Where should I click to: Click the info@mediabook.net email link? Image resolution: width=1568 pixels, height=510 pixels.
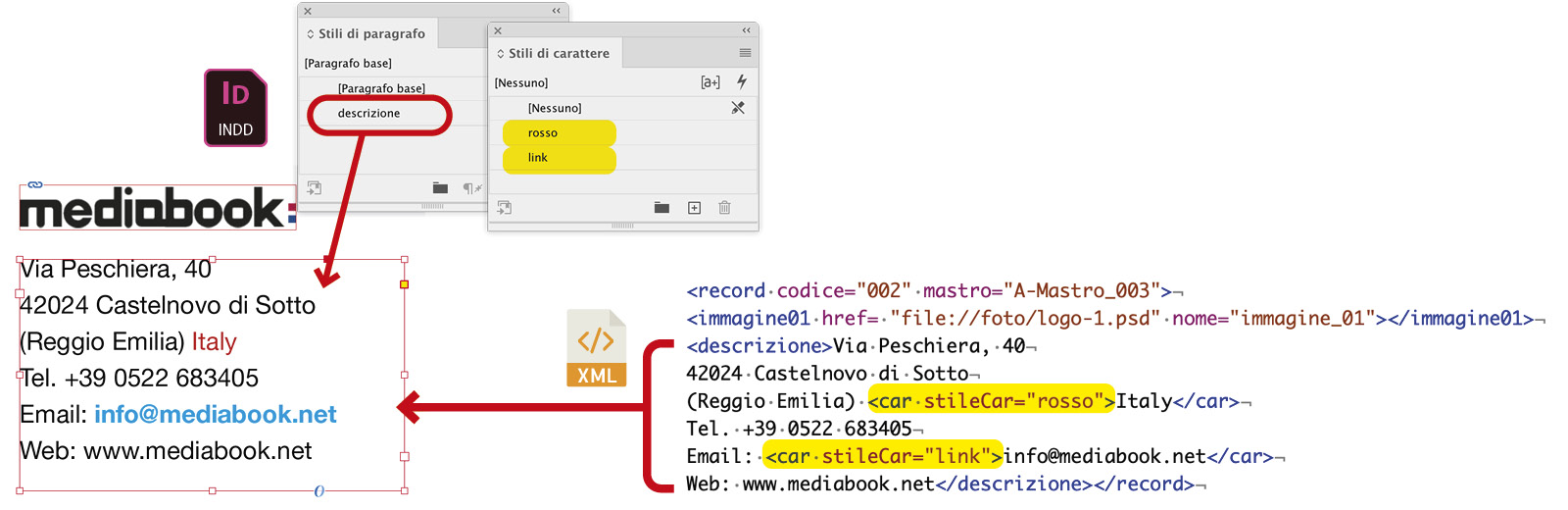pos(215,415)
